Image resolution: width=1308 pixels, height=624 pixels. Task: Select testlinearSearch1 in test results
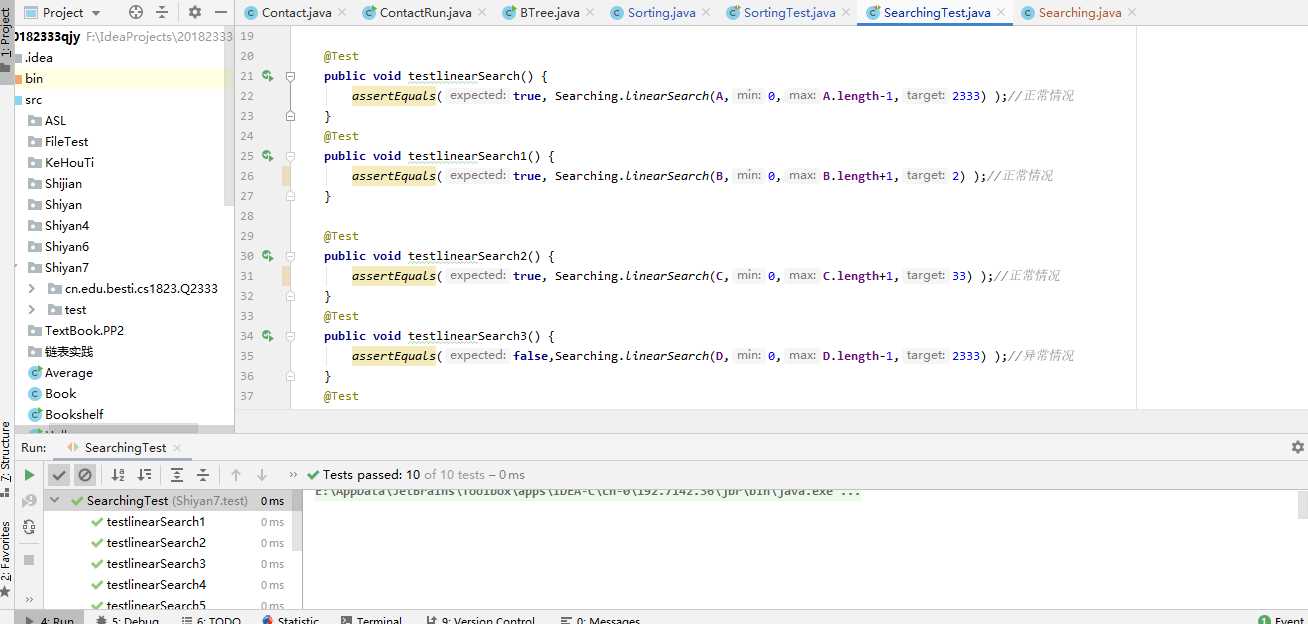pos(156,522)
